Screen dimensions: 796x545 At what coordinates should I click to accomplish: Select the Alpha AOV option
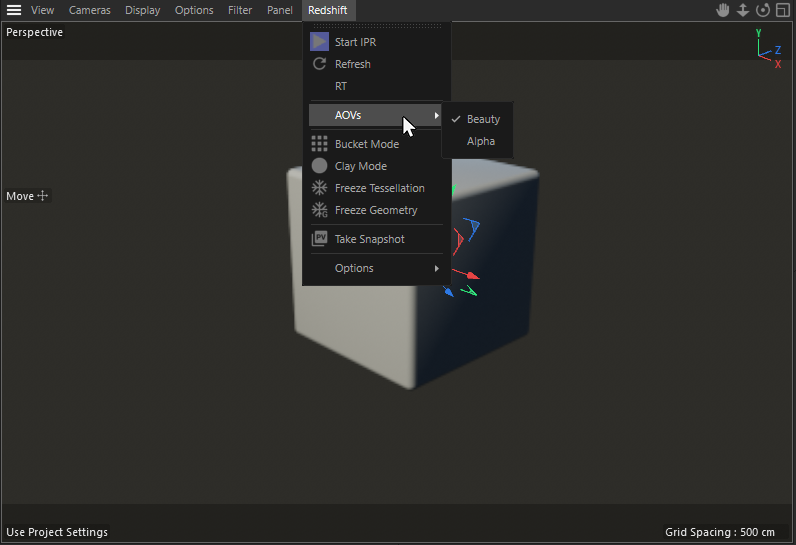tap(481, 141)
